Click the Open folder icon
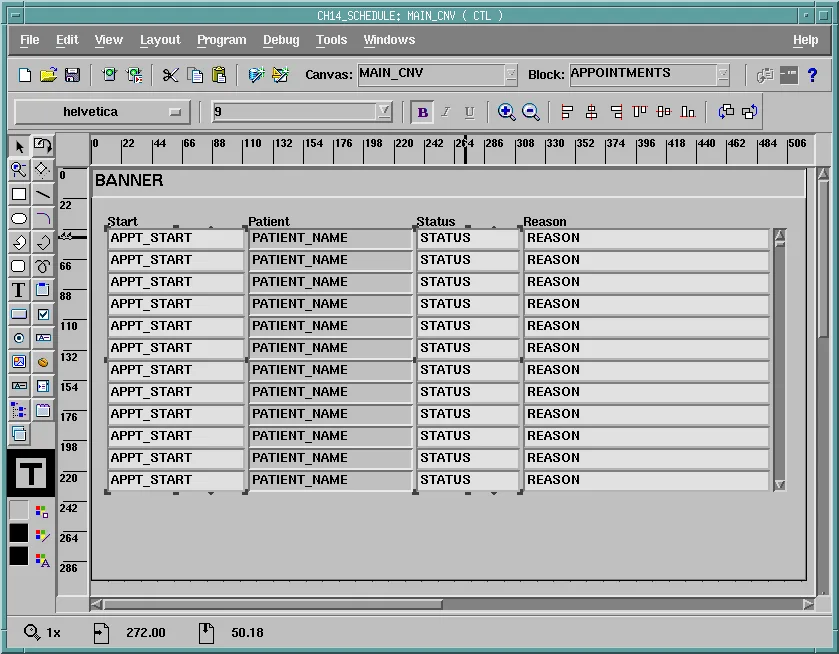Image resolution: width=839 pixels, height=654 pixels. [48, 75]
